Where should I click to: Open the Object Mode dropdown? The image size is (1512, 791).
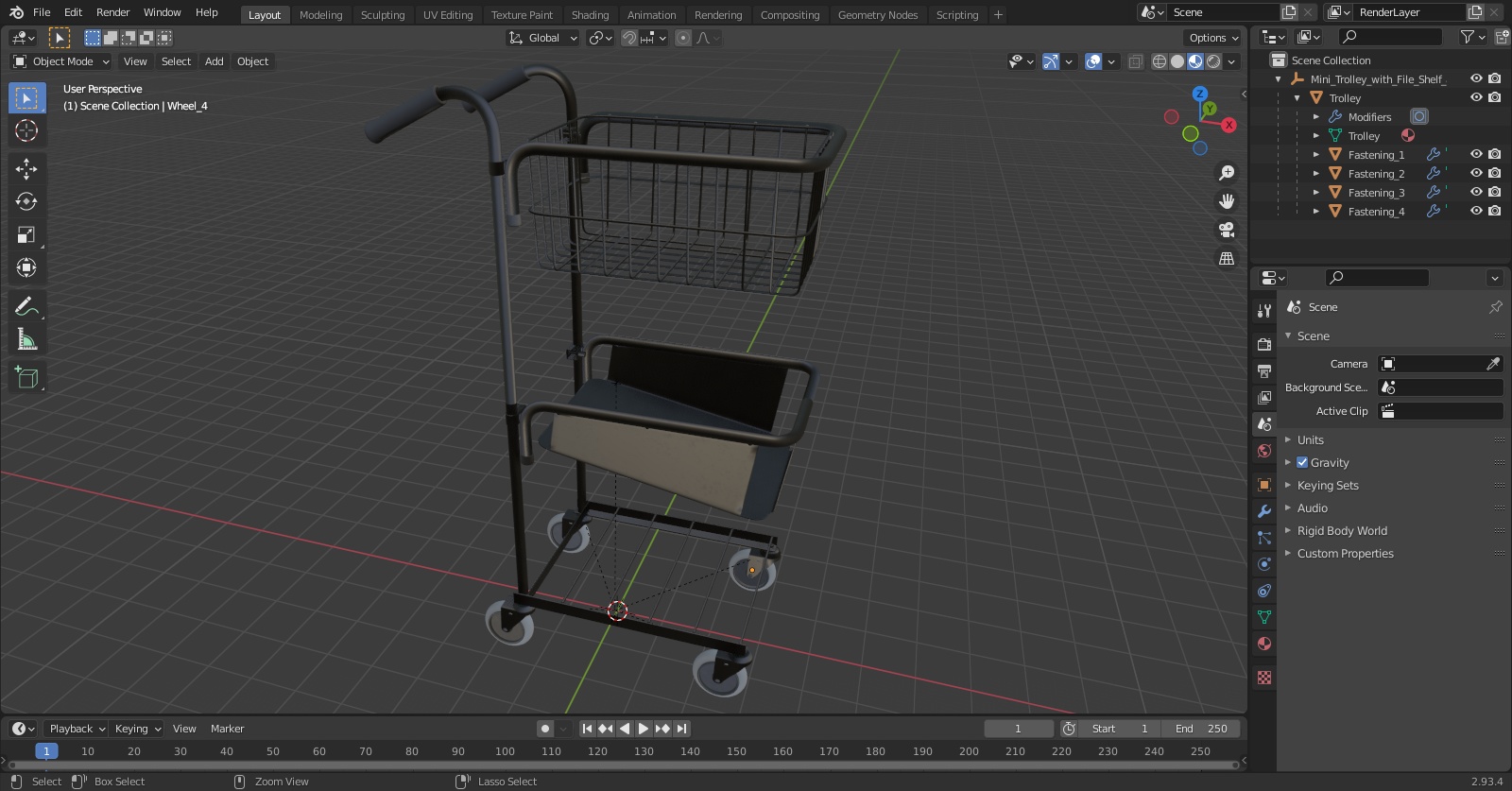click(61, 61)
